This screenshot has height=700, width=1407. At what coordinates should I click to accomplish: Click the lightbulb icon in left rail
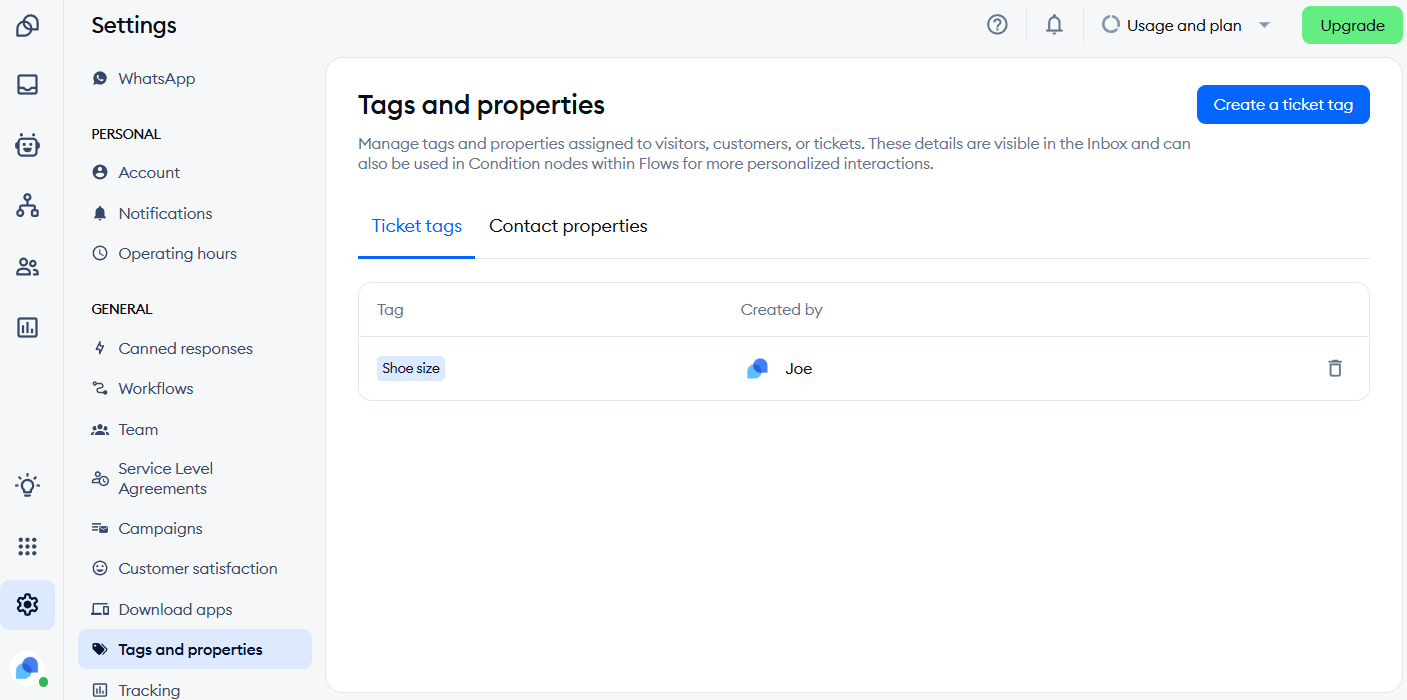click(28, 486)
